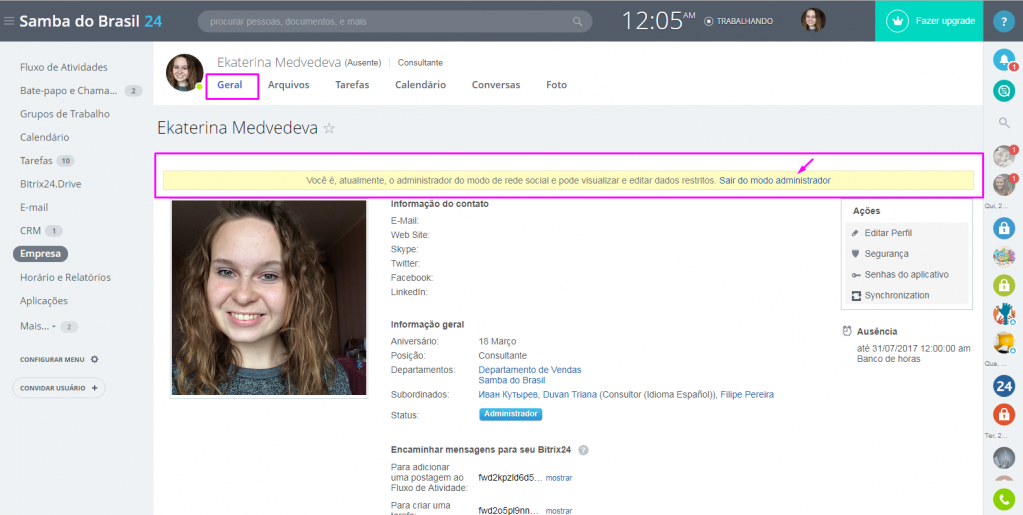Image resolution: width=1023 pixels, height=515 pixels.
Task: Click mostrar for Fluxo de Atividade address
Action: coord(558,478)
